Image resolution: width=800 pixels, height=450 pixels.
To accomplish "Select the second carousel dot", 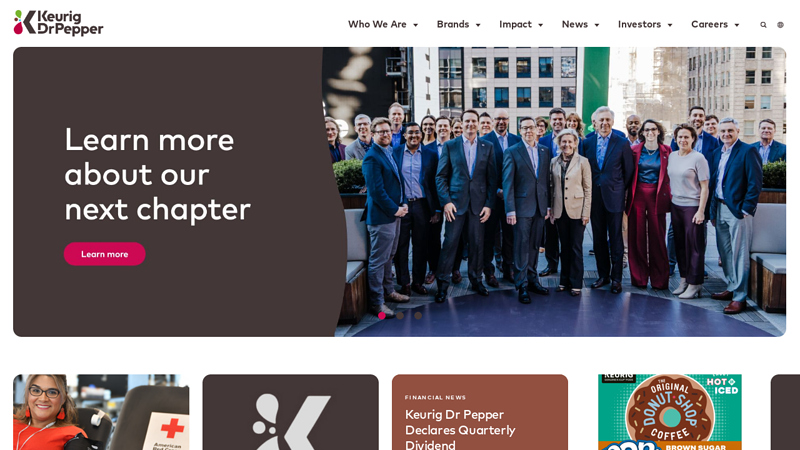I will (400, 316).
